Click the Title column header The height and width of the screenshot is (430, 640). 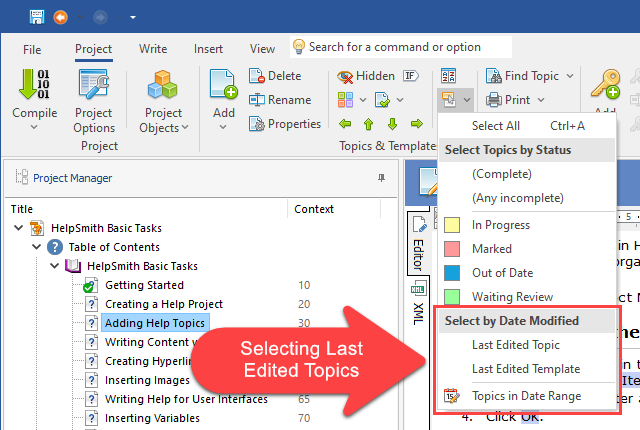tap(147, 209)
